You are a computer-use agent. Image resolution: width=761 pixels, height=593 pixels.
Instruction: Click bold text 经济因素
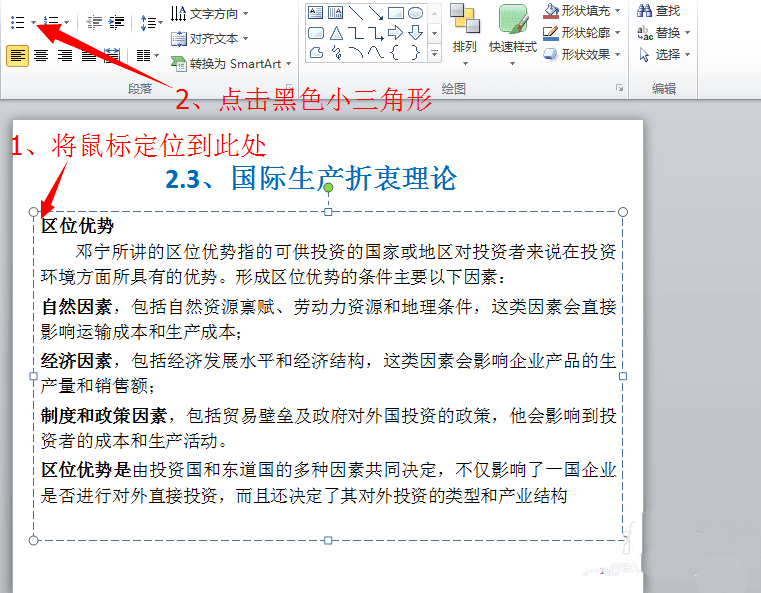(77, 361)
